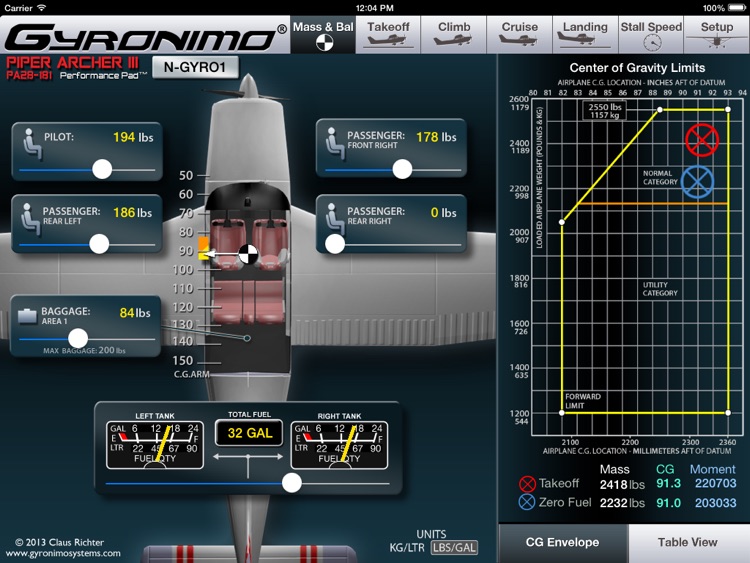Click the Zero Fuel legend icon
This screenshot has width=750, height=563.
coord(527,502)
